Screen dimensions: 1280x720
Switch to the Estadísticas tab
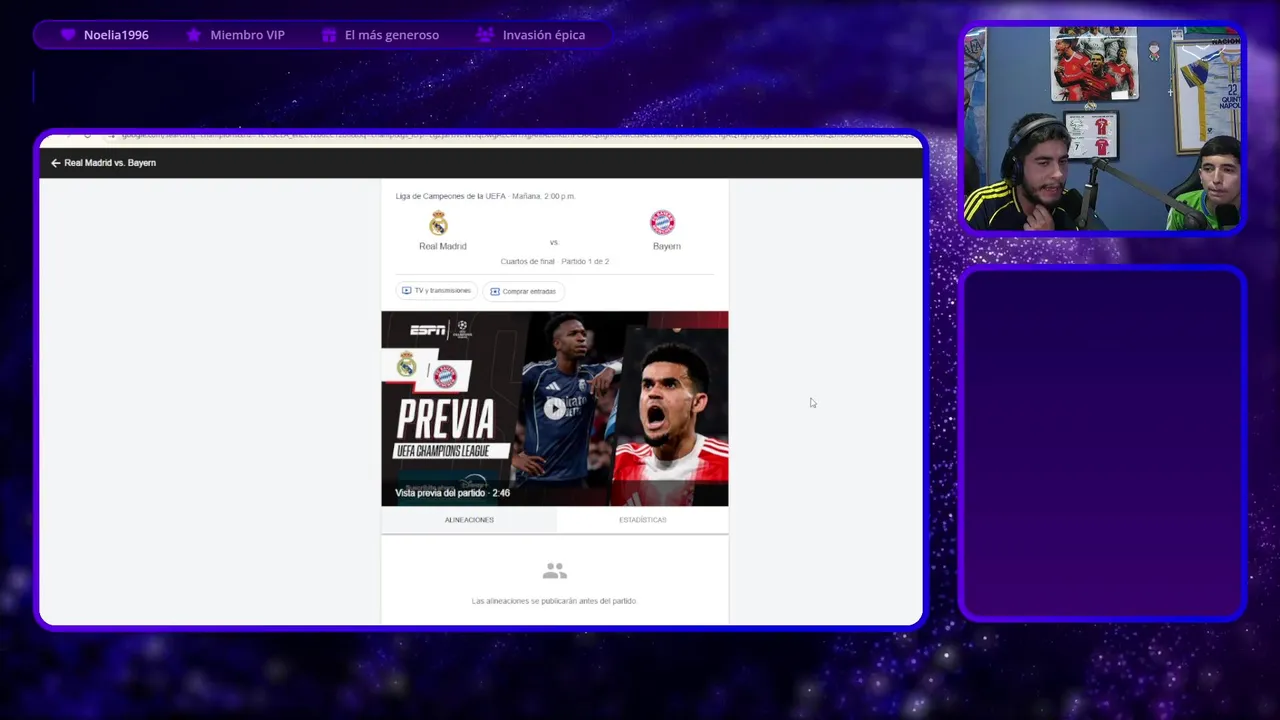[x=642, y=520]
